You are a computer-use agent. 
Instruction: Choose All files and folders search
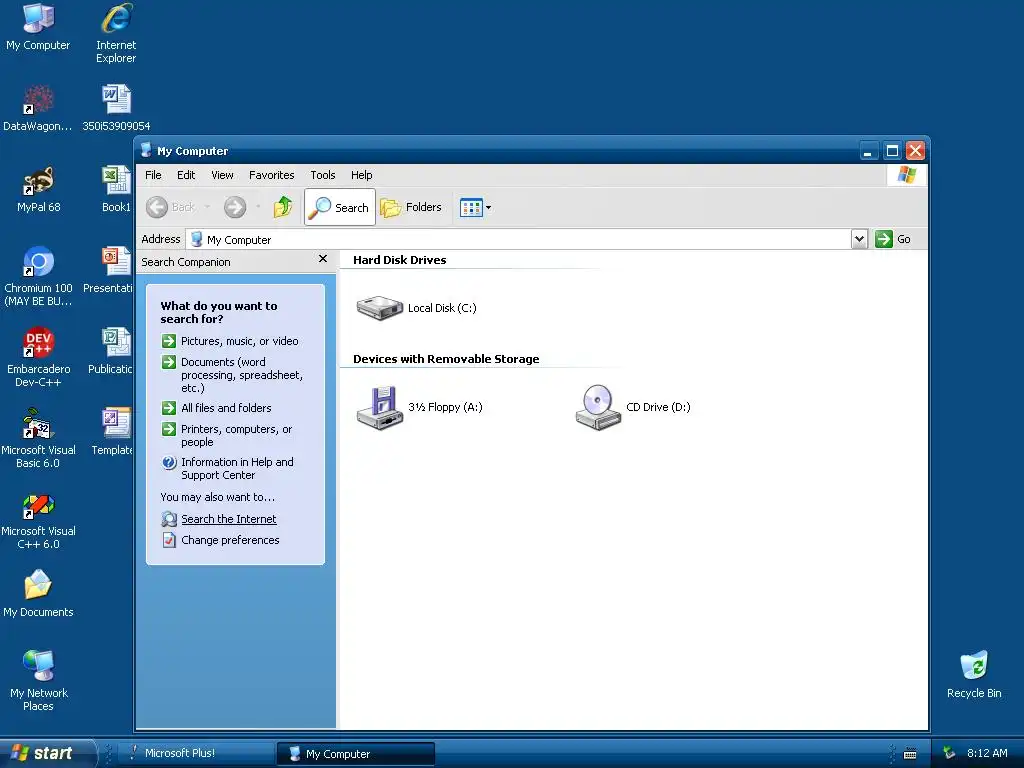[x=217, y=408]
